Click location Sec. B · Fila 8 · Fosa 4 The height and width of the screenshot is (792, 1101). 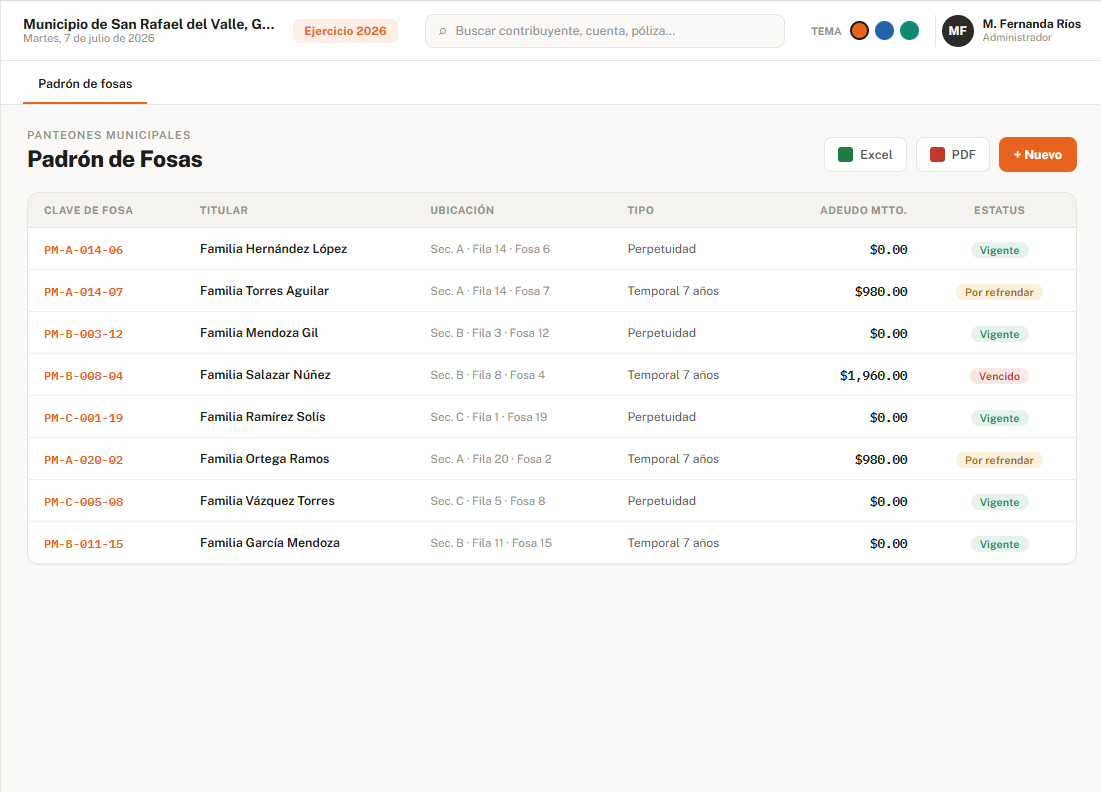(487, 375)
